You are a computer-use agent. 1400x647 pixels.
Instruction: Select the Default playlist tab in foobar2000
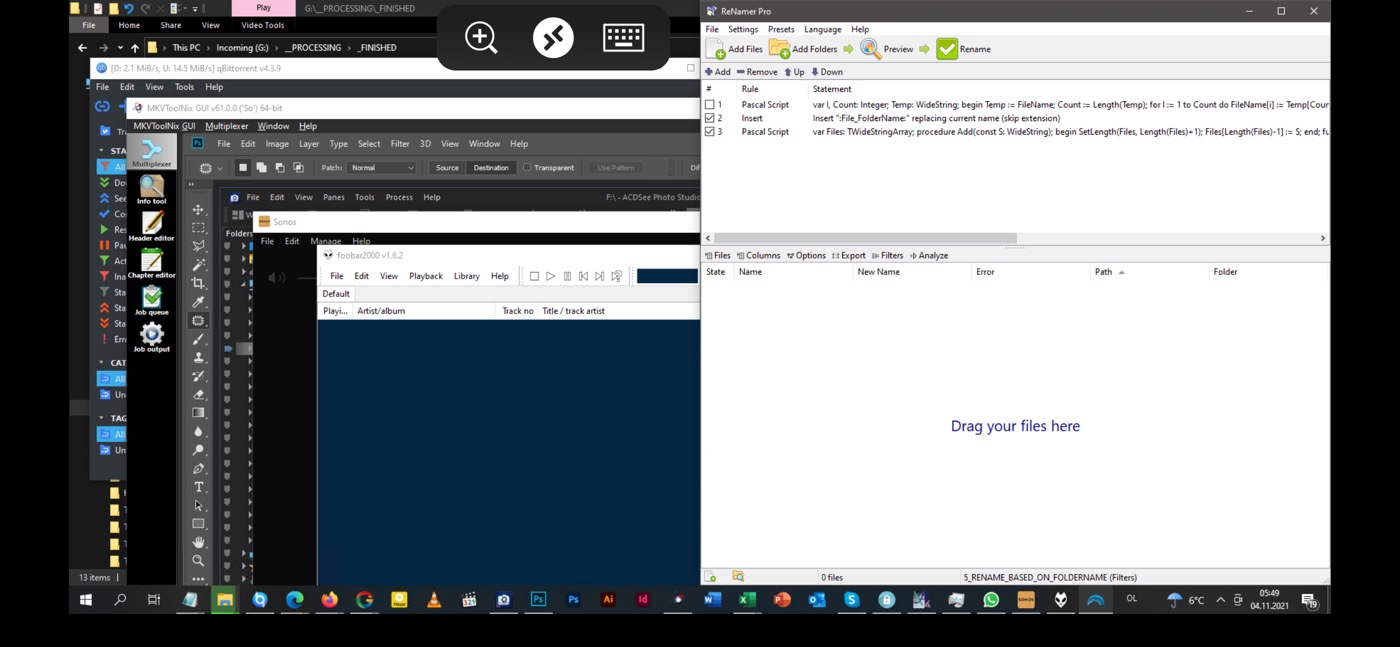point(336,294)
